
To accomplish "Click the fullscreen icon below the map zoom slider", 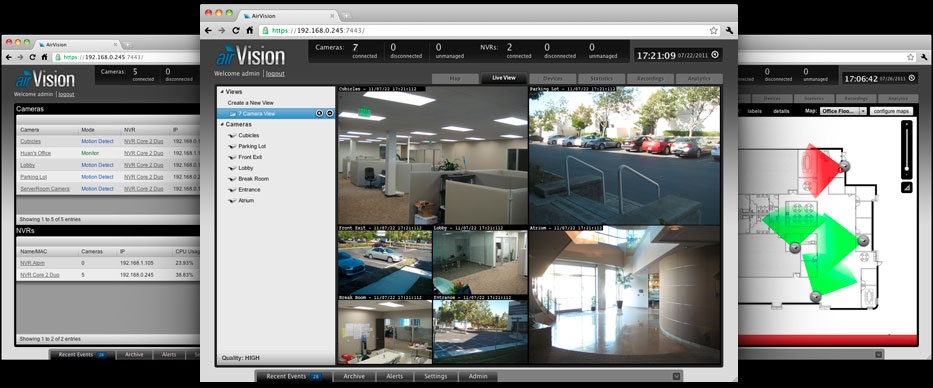I will click(906, 187).
